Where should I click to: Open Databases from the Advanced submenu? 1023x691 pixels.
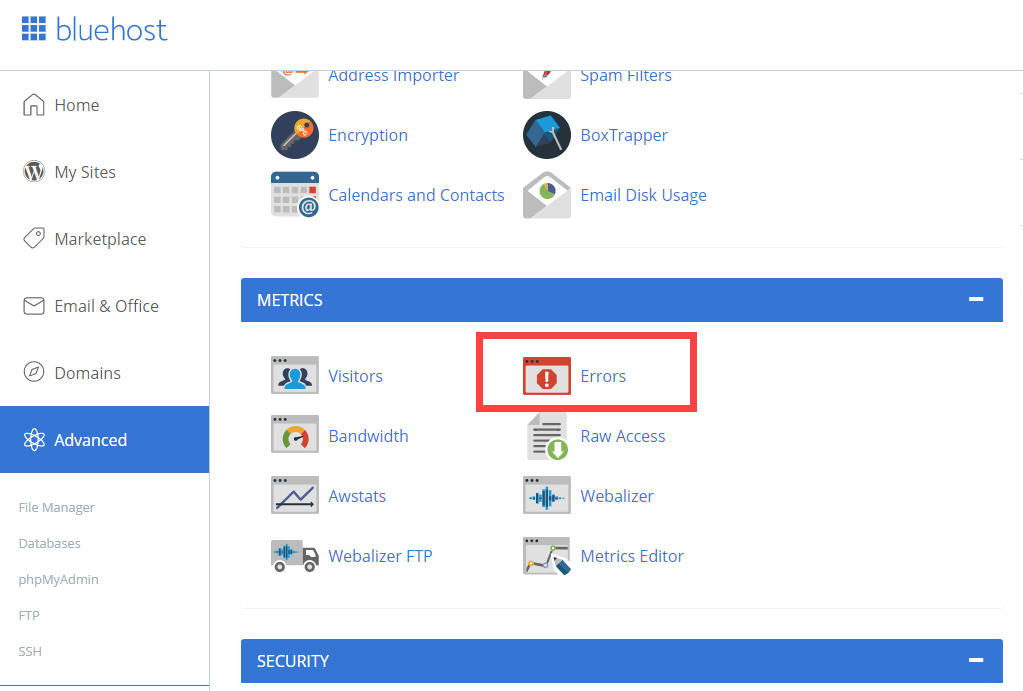(50, 543)
